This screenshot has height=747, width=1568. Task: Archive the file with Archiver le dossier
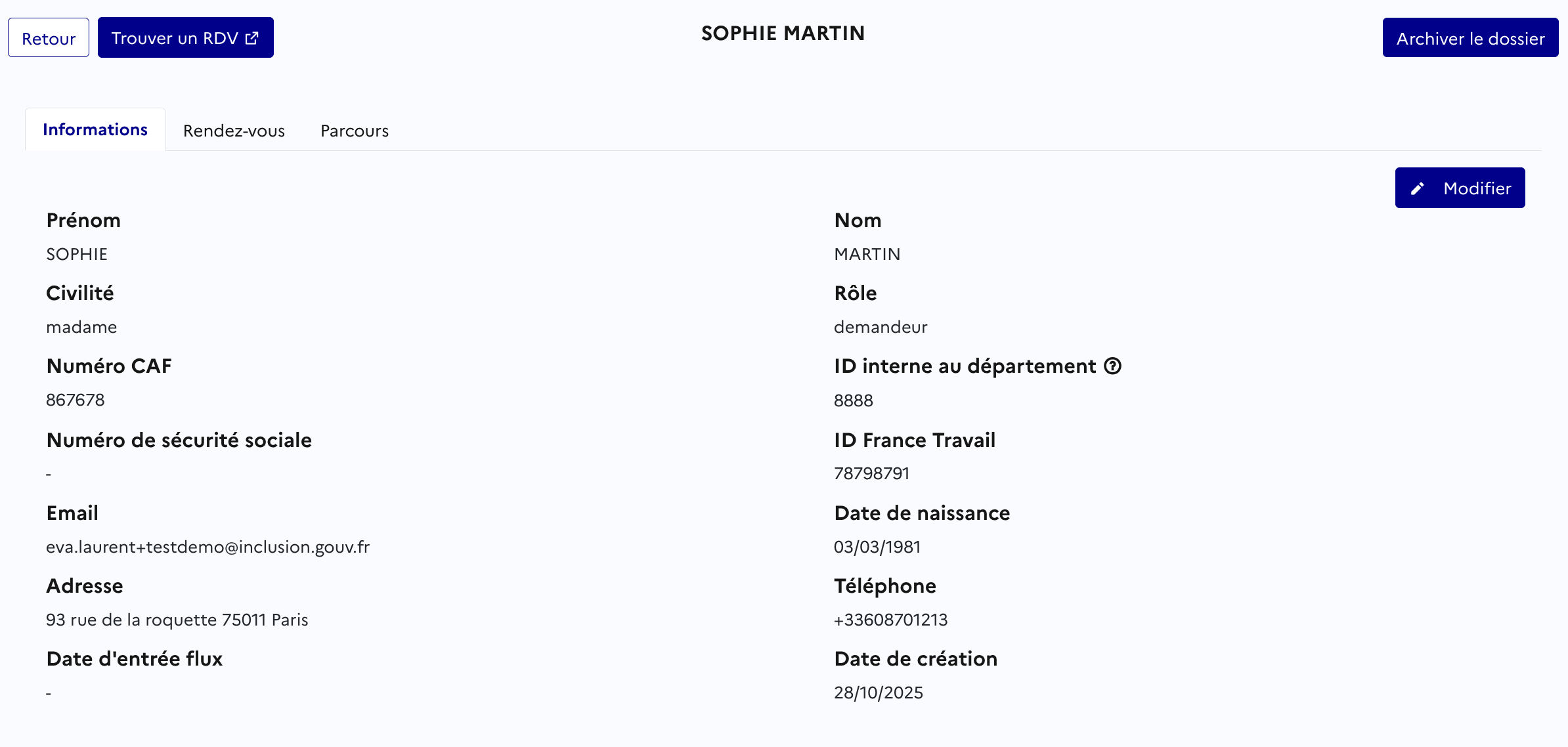(1470, 38)
